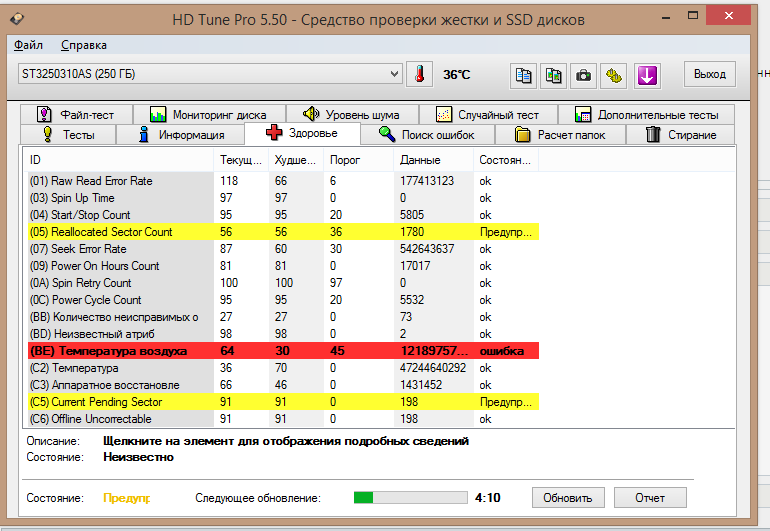Click the ID column header
Image resolution: width=770 pixels, height=531 pixels.
118,160
